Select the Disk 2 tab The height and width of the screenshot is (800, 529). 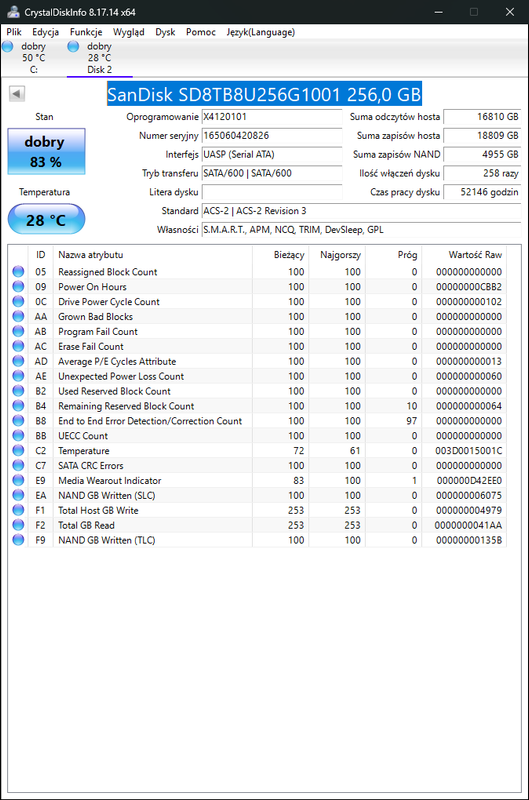point(99,58)
